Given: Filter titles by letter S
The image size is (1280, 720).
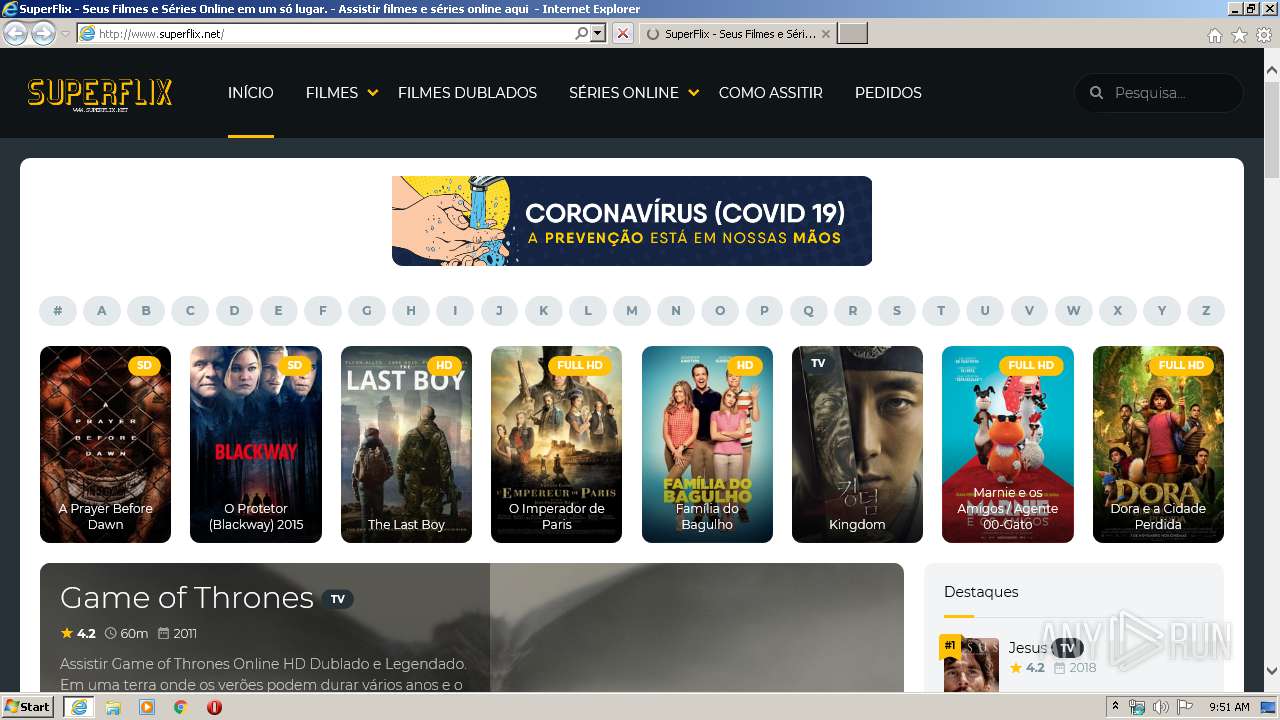Looking at the screenshot, I should click(897, 311).
